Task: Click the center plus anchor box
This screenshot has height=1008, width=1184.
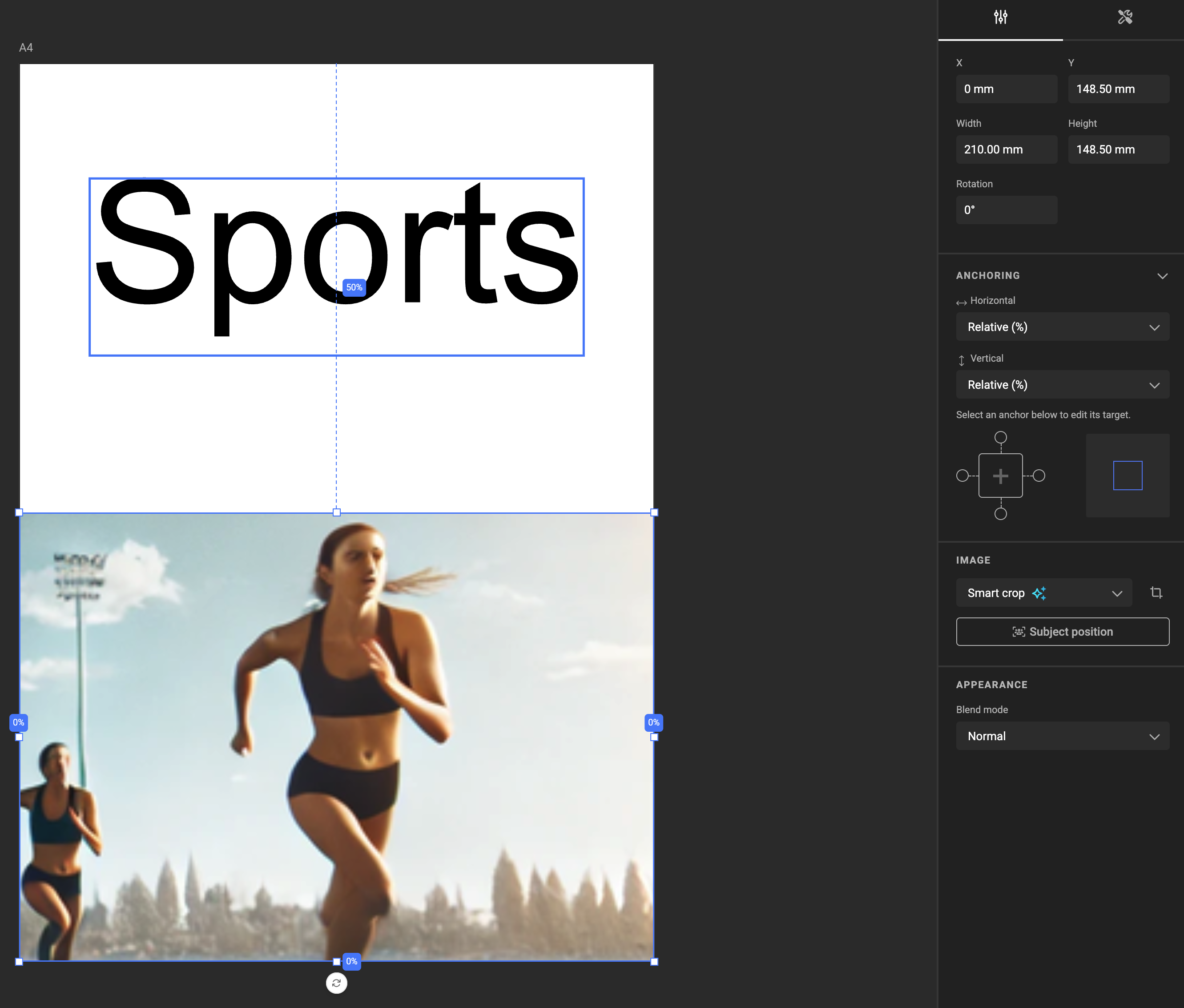Action: [1001, 476]
